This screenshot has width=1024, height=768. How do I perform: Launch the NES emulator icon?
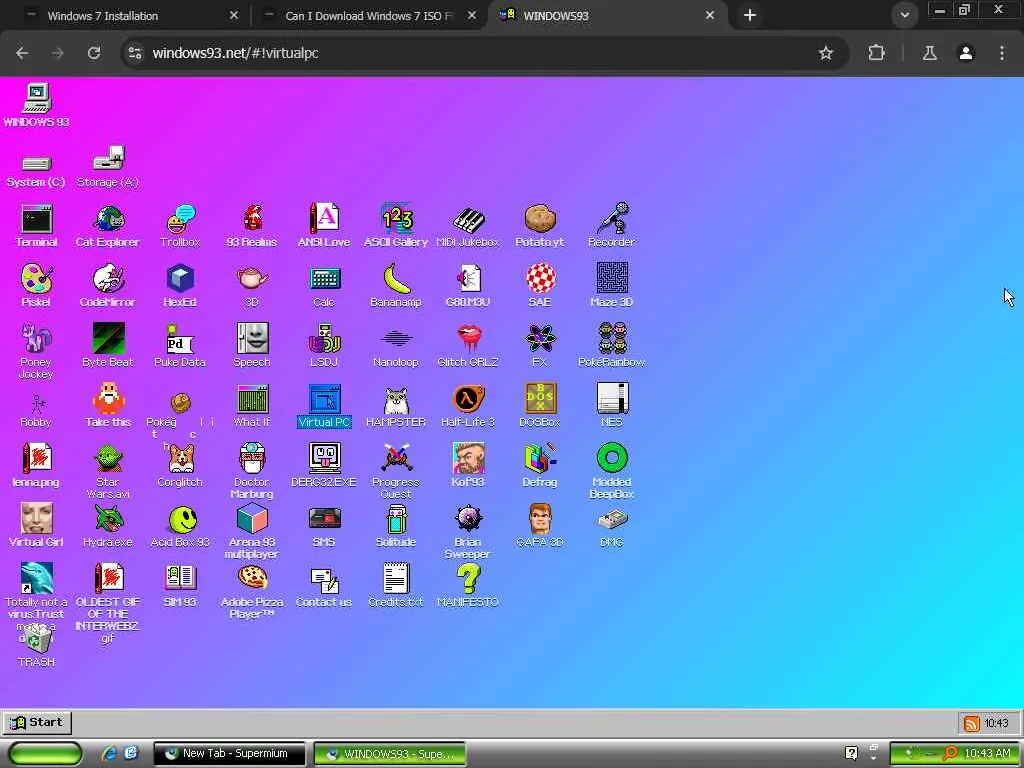click(612, 406)
